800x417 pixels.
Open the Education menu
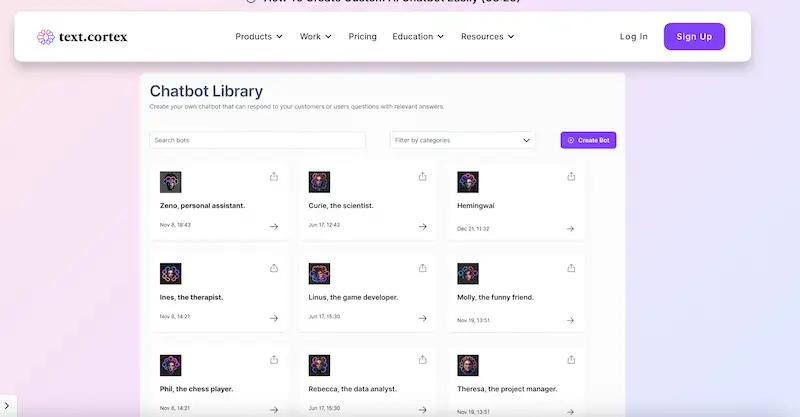click(x=419, y=37)
